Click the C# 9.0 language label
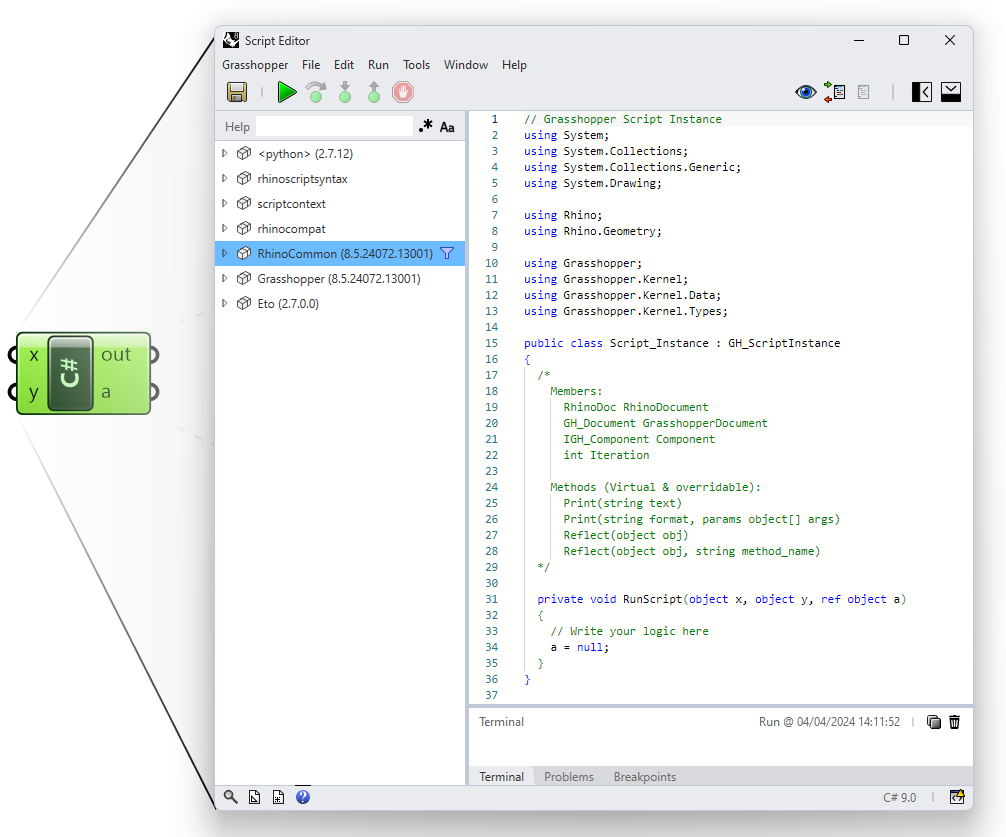This screenshot has height=837, width=1006. tap(899, 798)
